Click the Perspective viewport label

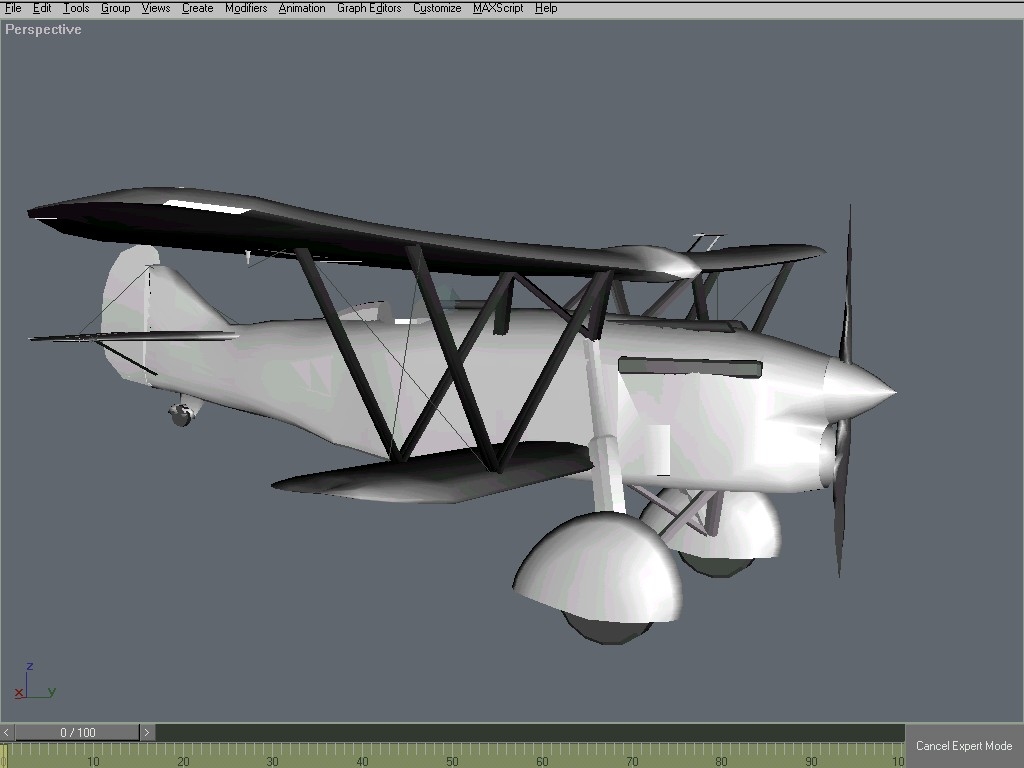click(42, 29)
